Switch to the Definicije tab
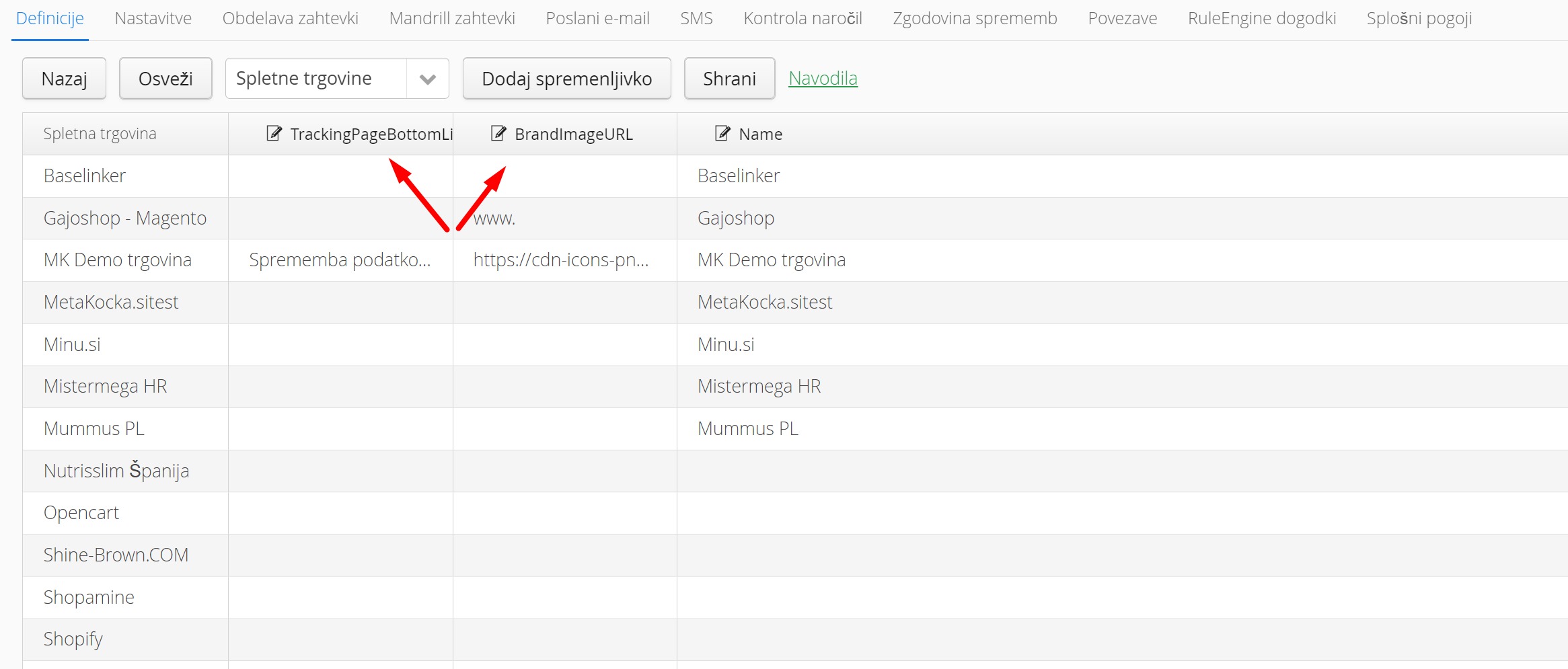This screenshot has height=669, width=1568. click(x=50, y=18)
